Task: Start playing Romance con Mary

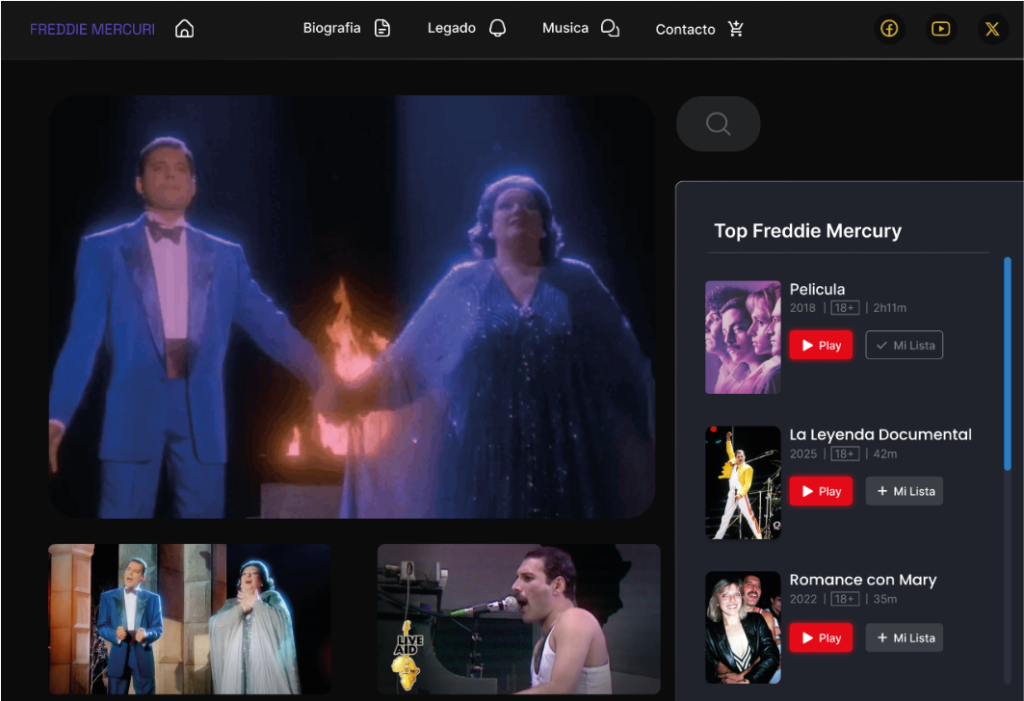Action: click(x=821, y=638)
